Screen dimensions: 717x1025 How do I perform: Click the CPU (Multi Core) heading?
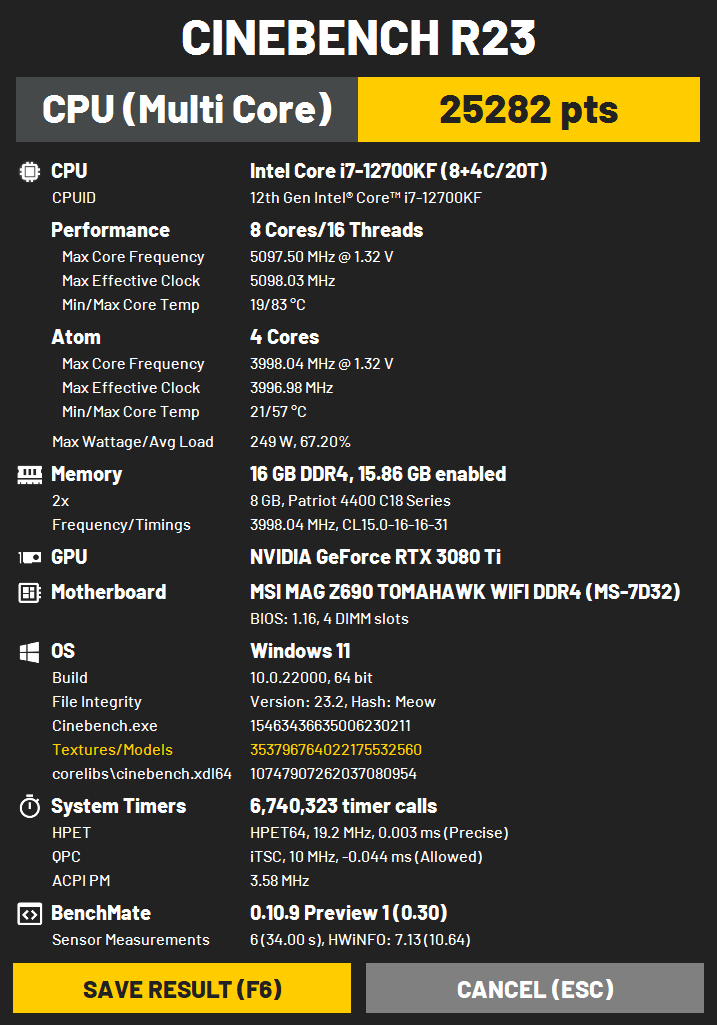(x=187, y=109)
